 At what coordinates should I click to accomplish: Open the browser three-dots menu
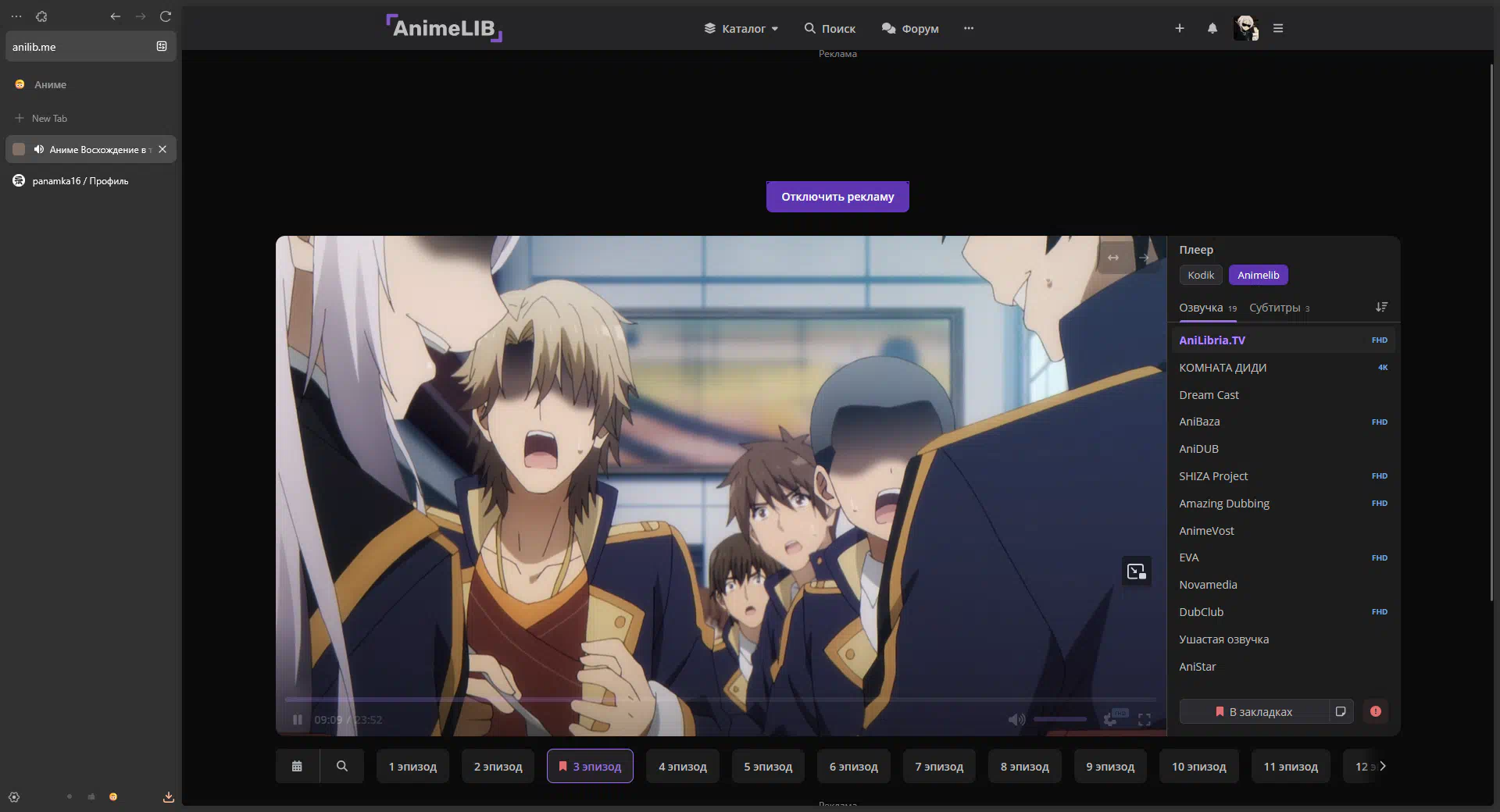click(x=16, y=16)
